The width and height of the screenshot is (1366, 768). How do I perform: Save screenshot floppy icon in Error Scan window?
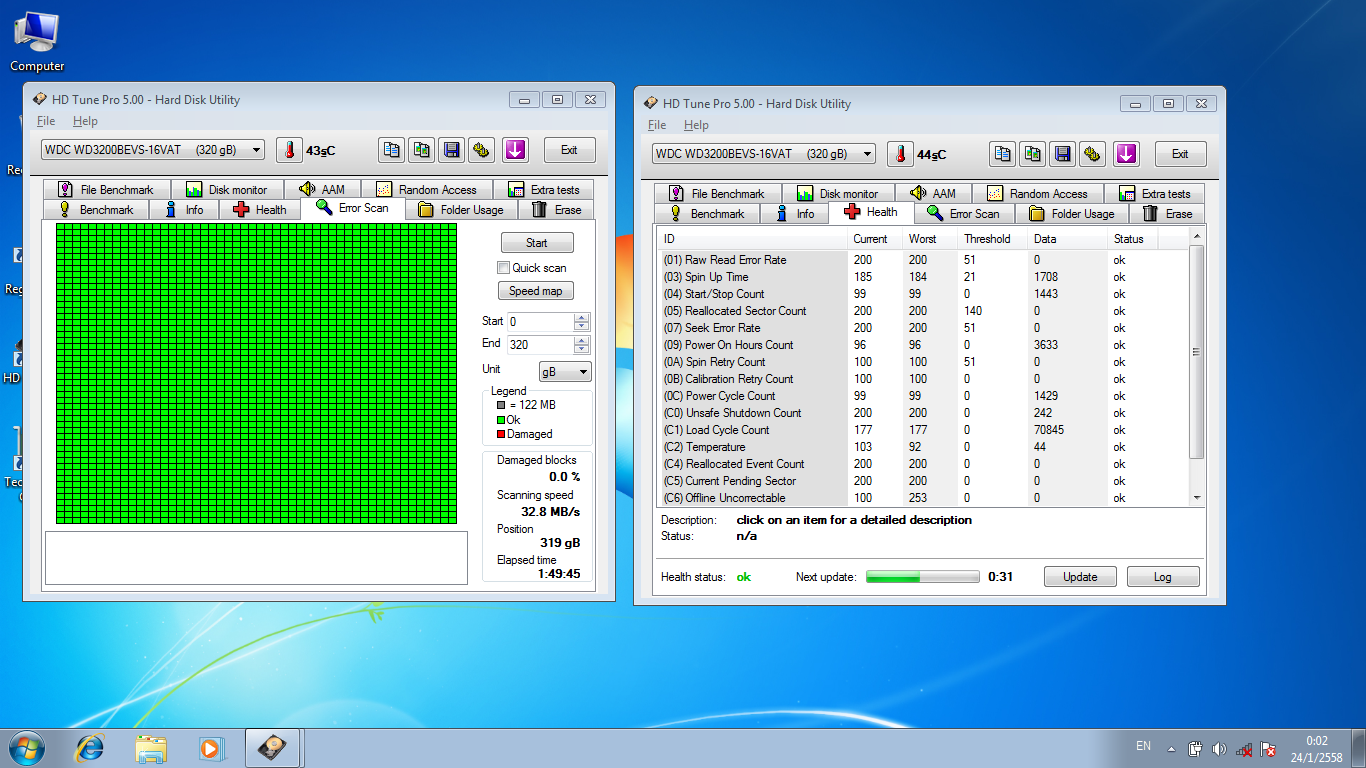452,150
